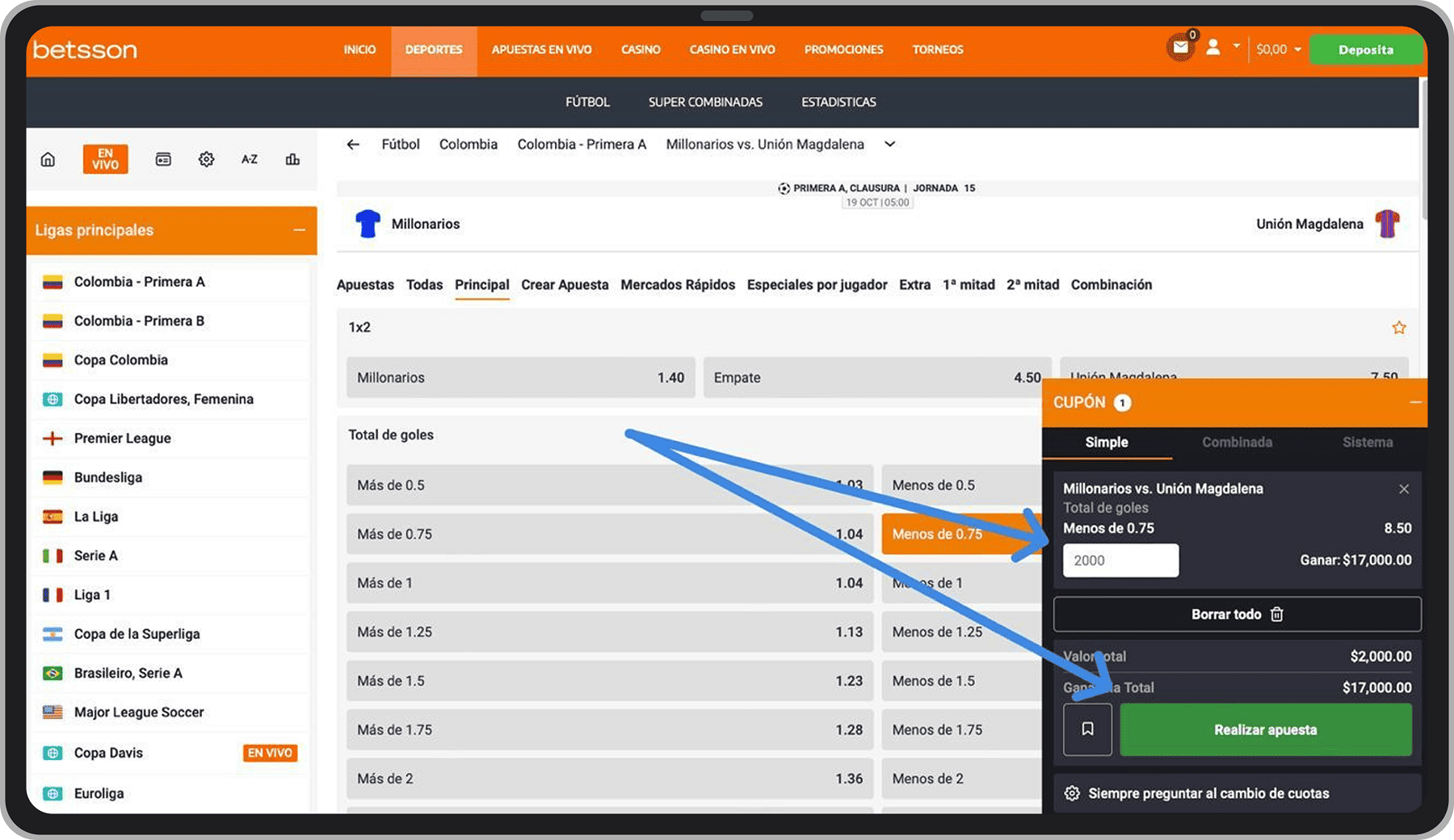Viewport: 1454px width, 840px height.
Task: Switch to Crear Apuesta tab
Action: pos(565,285)
